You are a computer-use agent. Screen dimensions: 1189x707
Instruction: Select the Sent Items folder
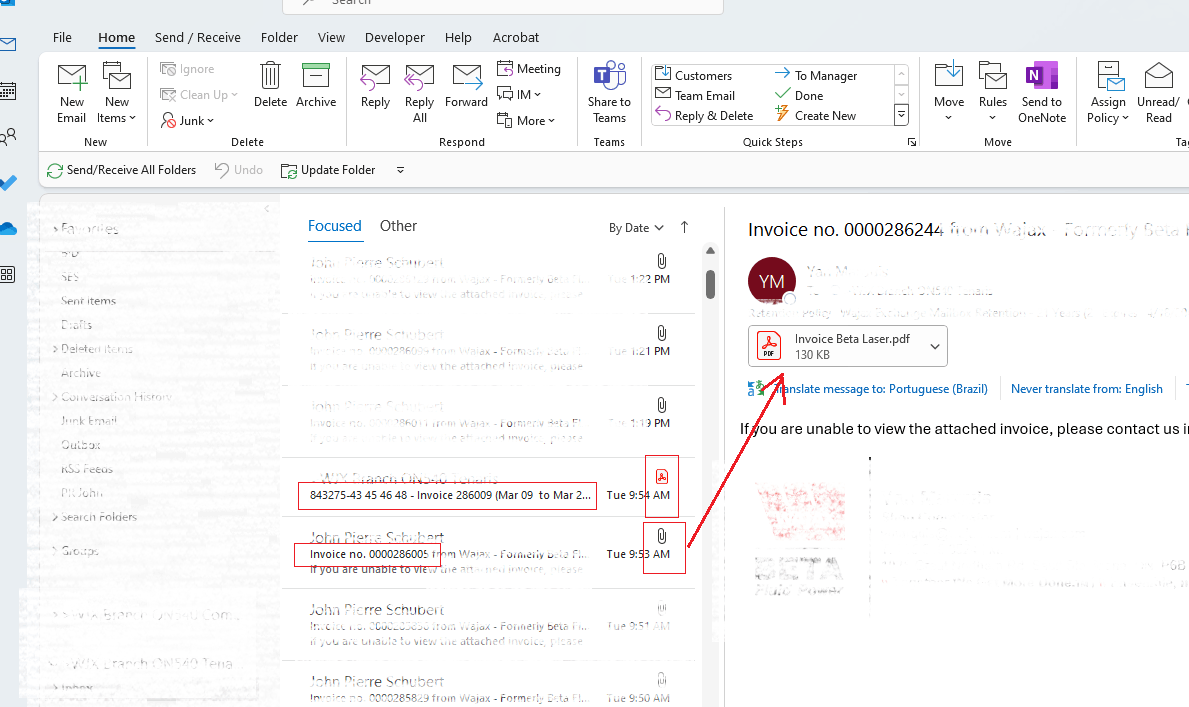[x=88, y=301]
